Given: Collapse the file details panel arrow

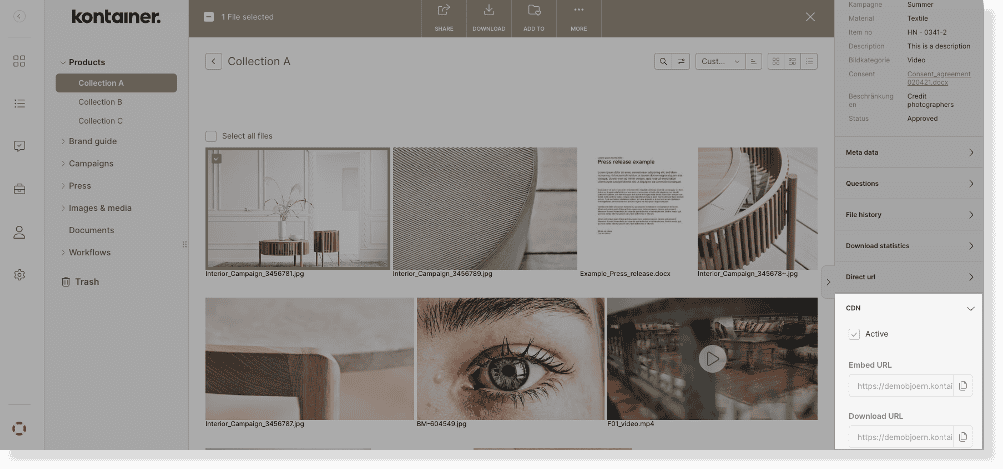Looking at the screenshot, I should pyautogui.click(x=828, y=282).
